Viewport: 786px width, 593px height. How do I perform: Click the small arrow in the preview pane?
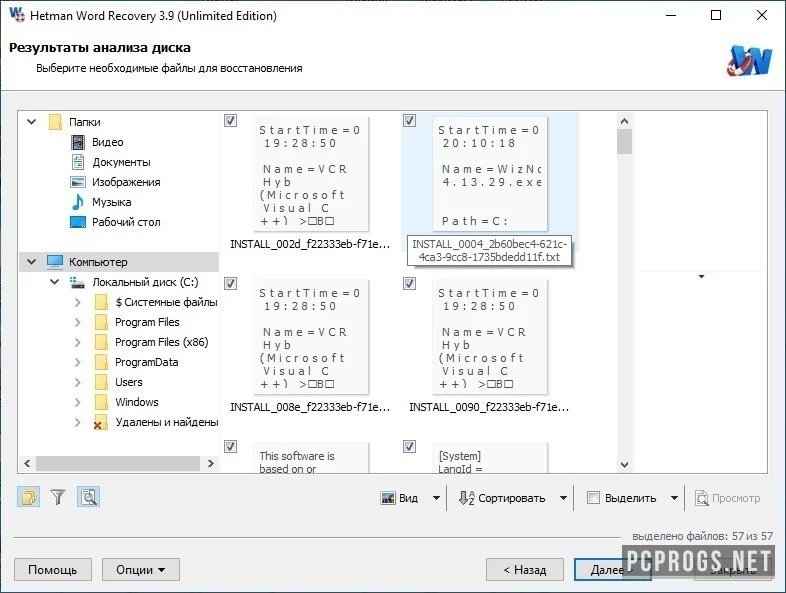(701, 277)
